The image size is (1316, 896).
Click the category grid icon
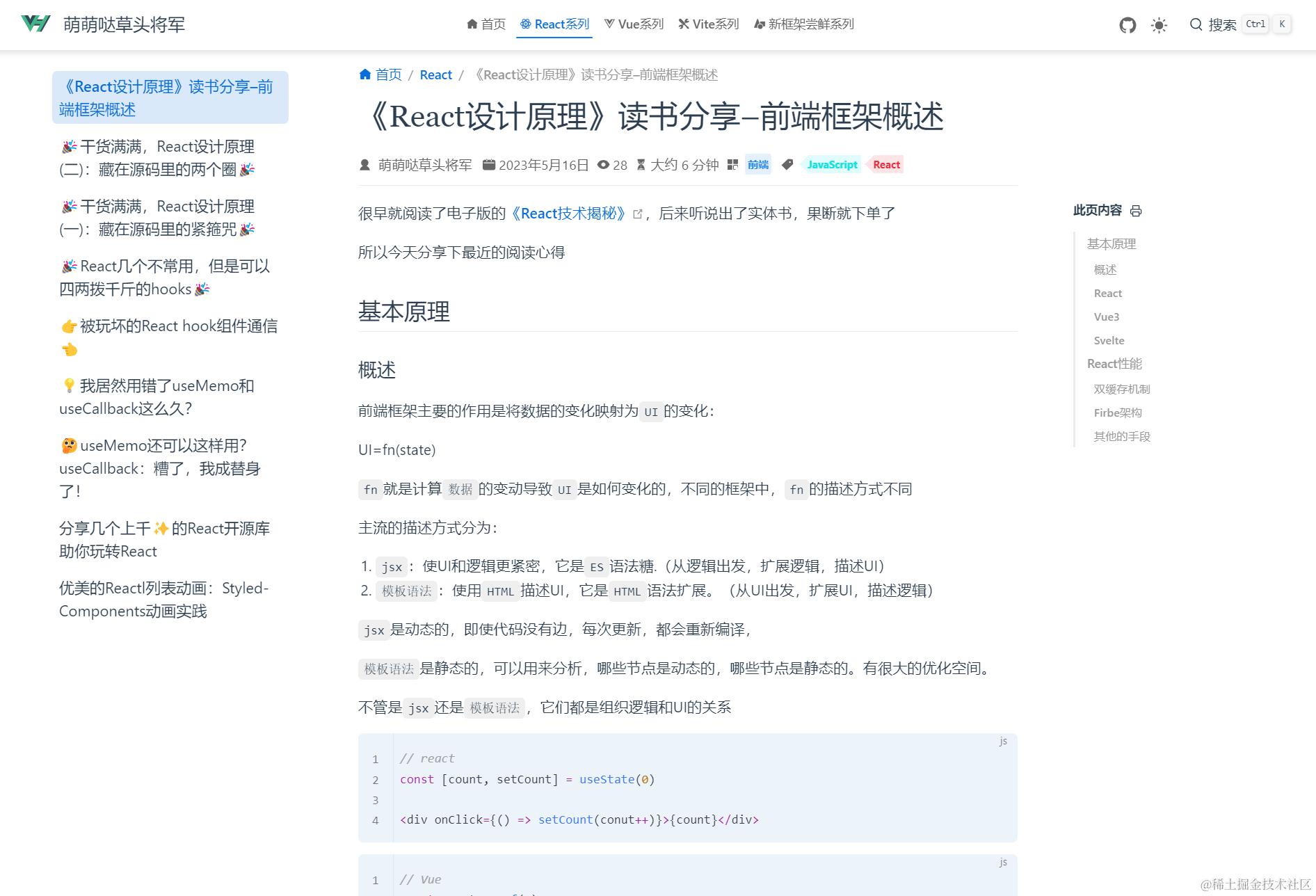[x=732, y=165]
